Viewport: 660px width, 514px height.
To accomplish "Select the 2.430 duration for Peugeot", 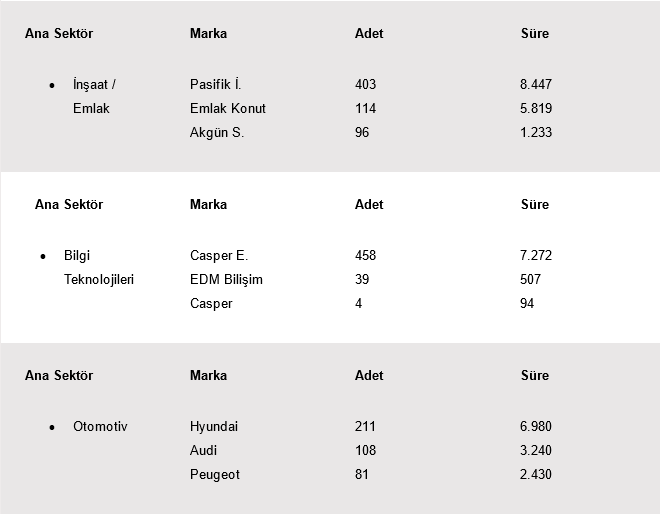I will [536, 475].
